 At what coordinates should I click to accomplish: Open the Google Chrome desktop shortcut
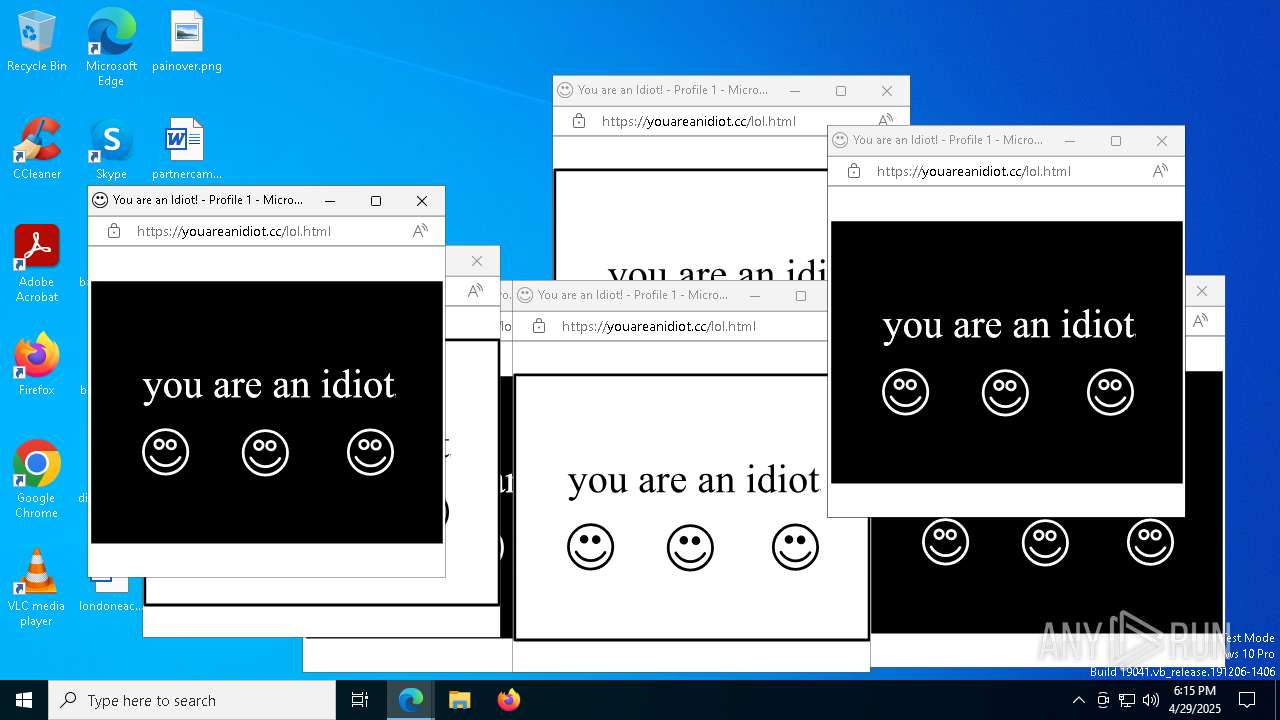(x=37, y=480)
